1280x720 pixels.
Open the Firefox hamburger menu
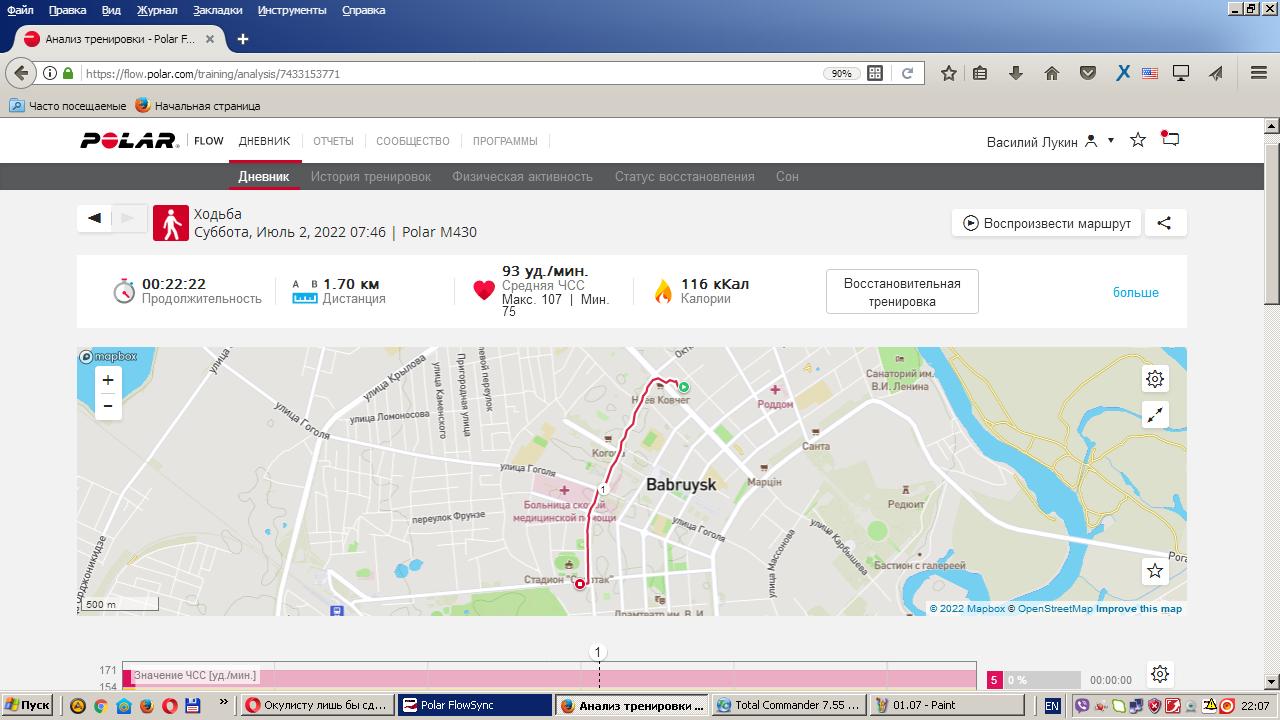pyautogui.click(x=1259, y=73)
